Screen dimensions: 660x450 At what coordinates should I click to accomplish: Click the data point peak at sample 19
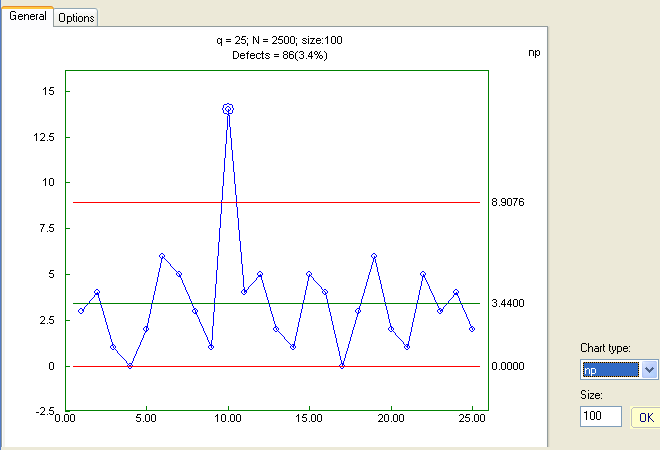(x=374, y=256)
